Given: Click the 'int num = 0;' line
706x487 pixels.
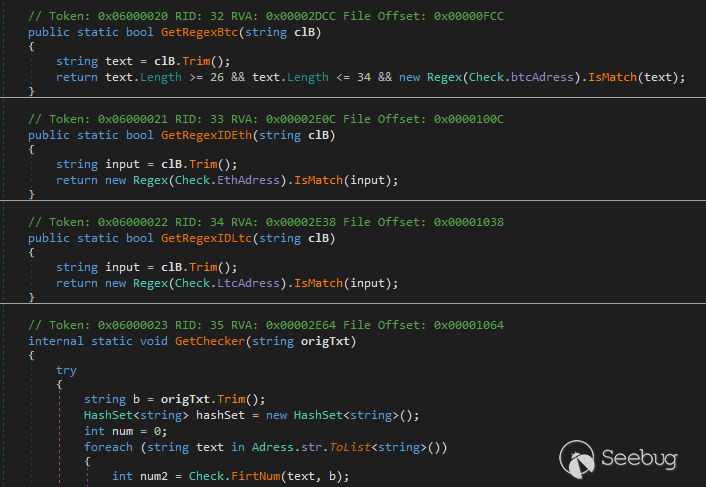Looking at the screenshot, I should coord(126,432).
